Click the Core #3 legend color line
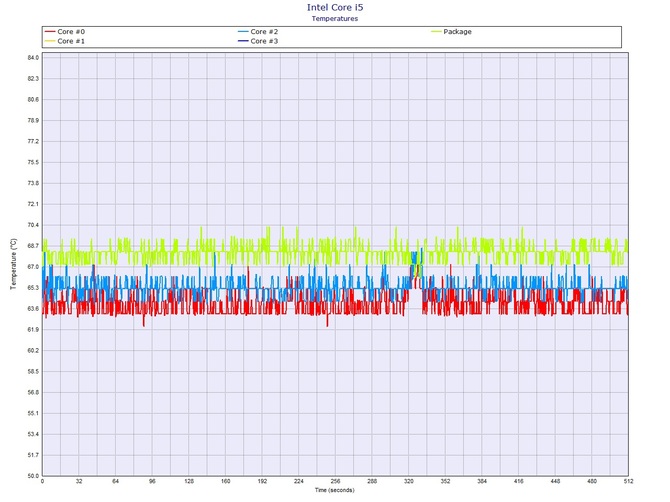The height and width of the screenshot is (502, 670). [x=241, y=41]
